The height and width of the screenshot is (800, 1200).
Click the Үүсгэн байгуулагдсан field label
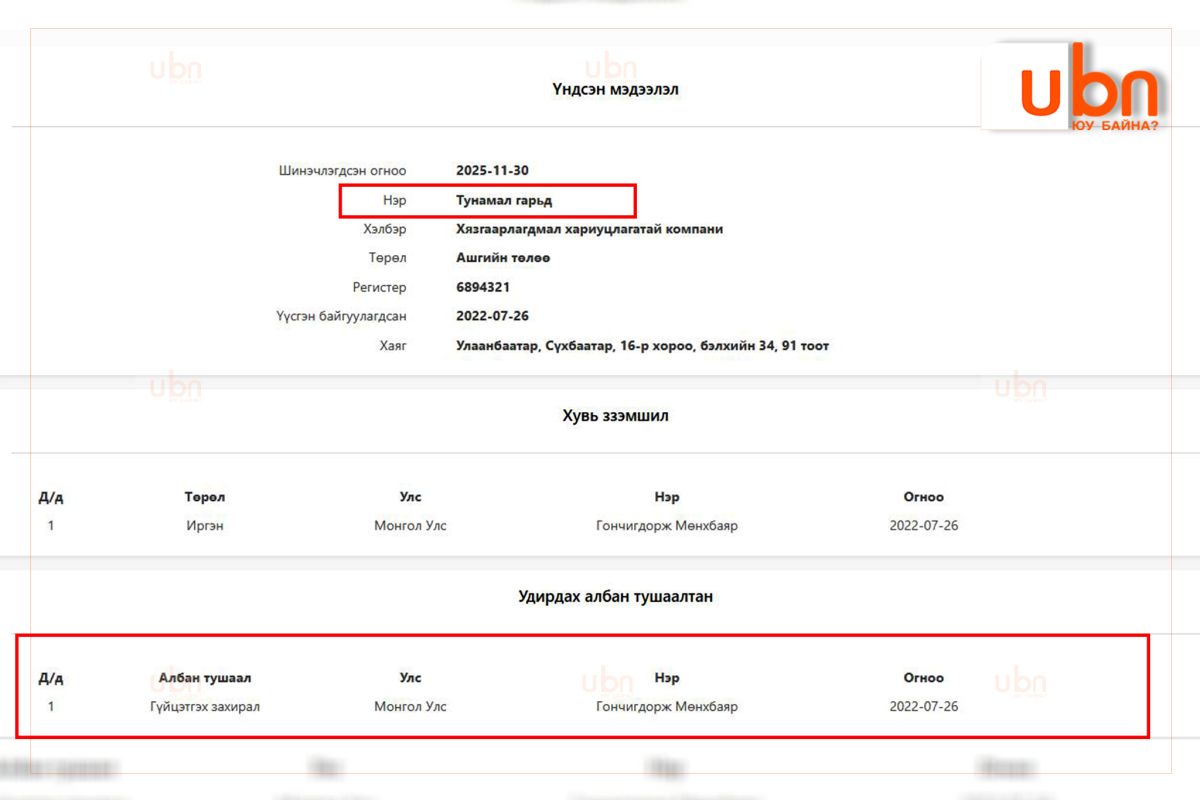pyautogui.click(x=341, y=316)
